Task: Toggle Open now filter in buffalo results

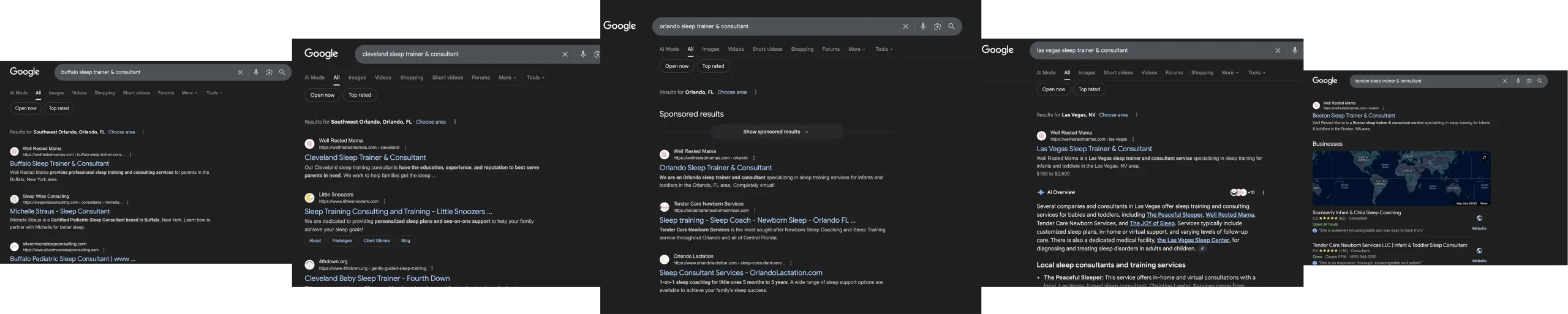Action: tap(26, 108)
